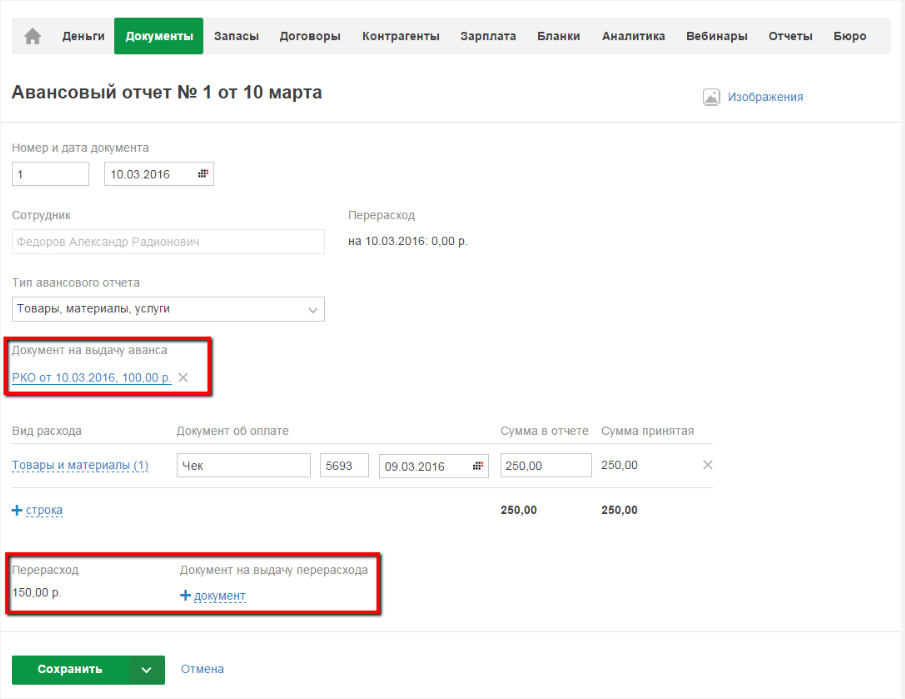Open the Отчеты menu
The height and width of the screenshot is (699, 905).
(x=791, y=36)
